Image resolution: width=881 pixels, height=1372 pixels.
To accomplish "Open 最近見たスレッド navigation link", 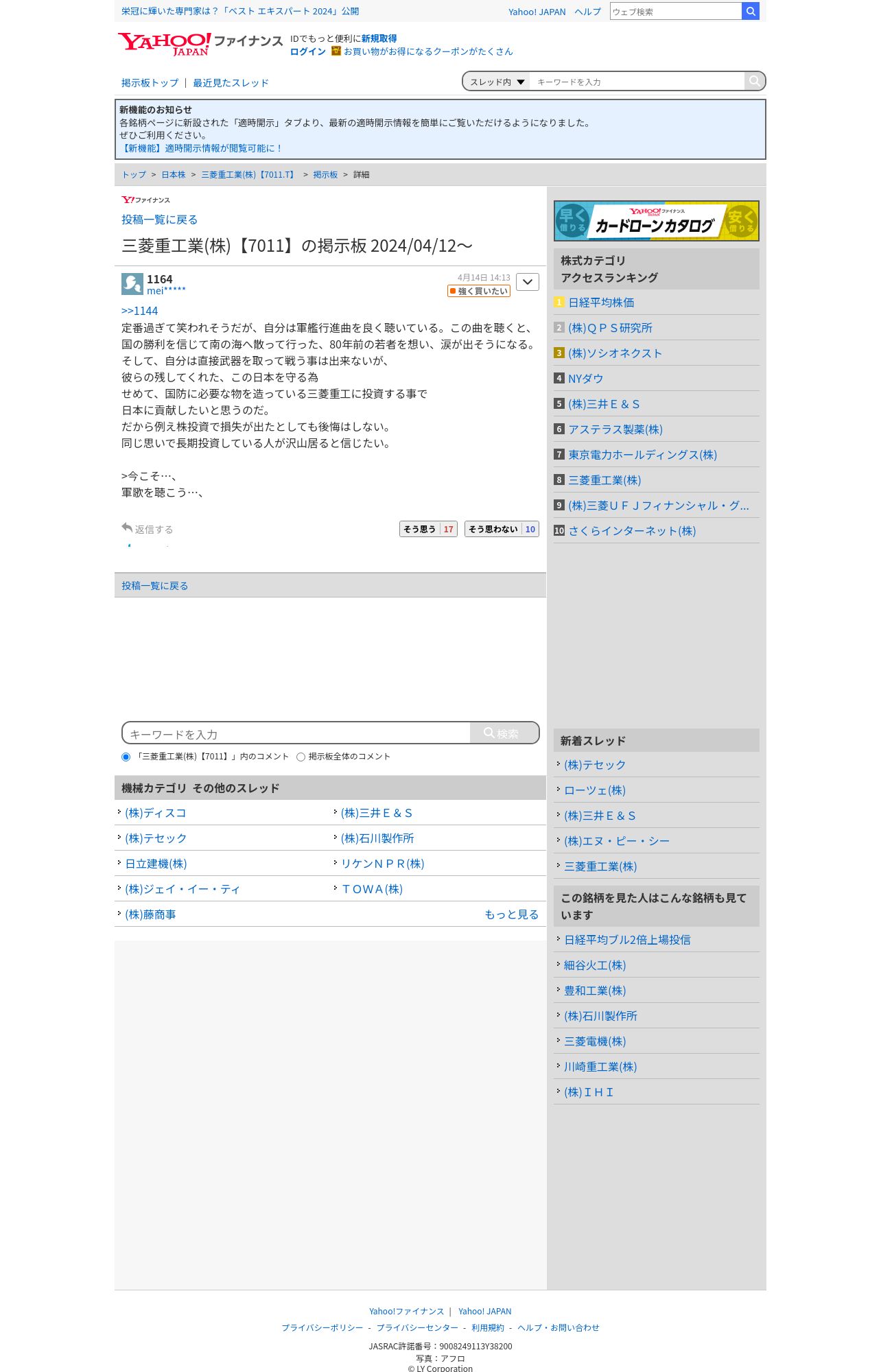I will [231, 83].
